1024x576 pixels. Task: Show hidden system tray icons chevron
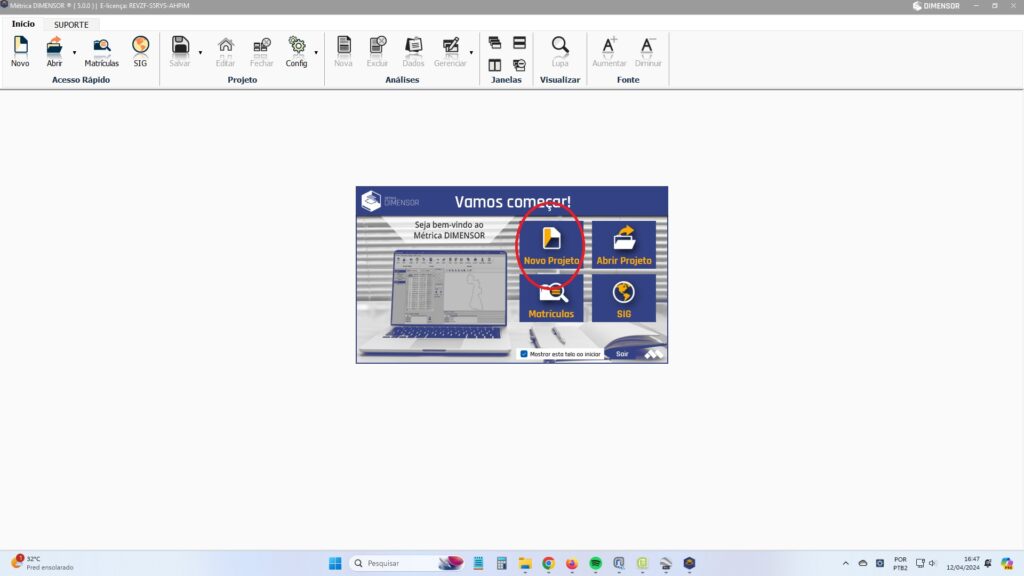[x=846, y=563]
